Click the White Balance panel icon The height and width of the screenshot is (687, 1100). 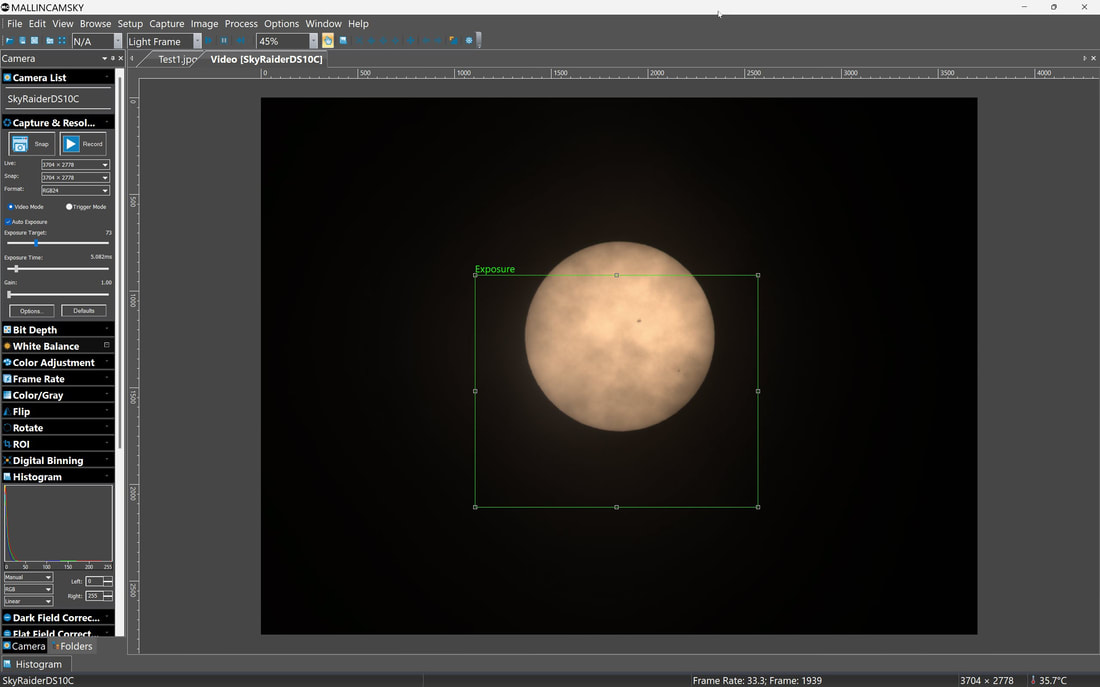pos(7,346)
